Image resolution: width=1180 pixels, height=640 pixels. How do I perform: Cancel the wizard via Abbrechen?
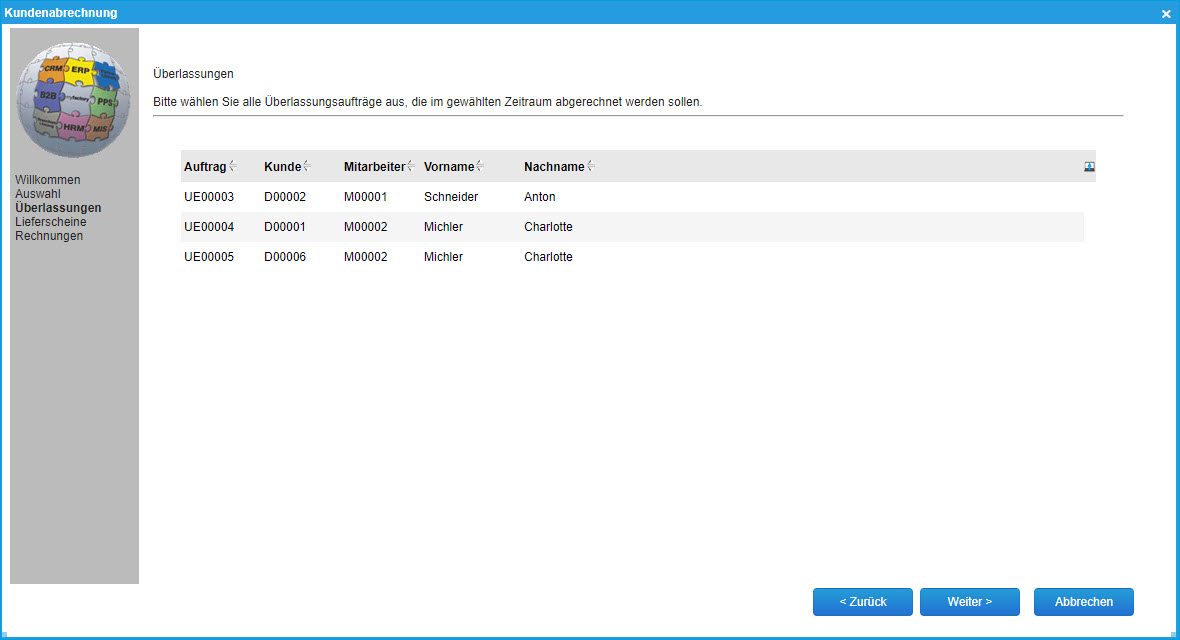click(1083, 602)
